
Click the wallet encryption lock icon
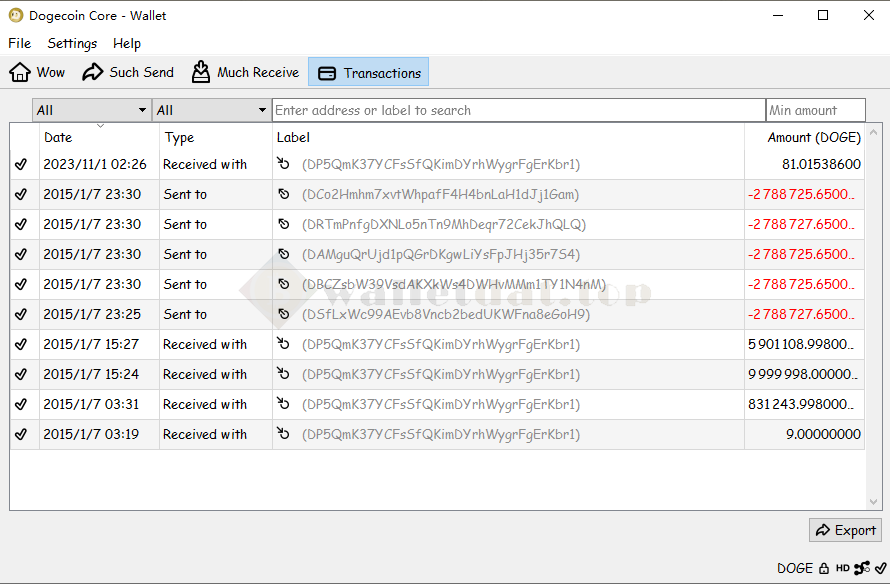(824, 568)
